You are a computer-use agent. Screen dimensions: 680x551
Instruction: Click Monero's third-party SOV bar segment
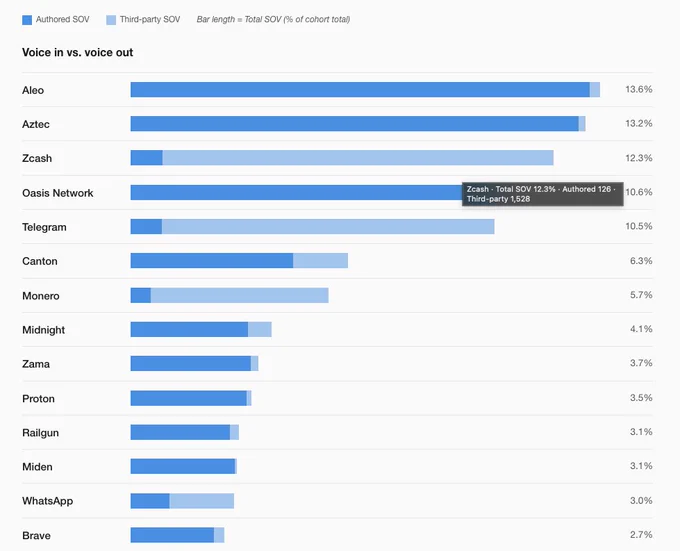[239, 295]
